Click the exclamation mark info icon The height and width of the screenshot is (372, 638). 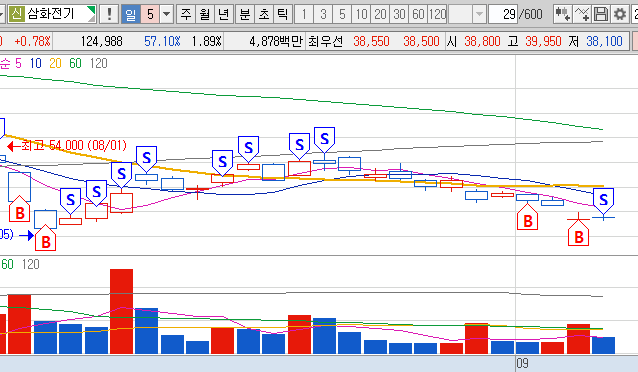click(x=109, y=15)
